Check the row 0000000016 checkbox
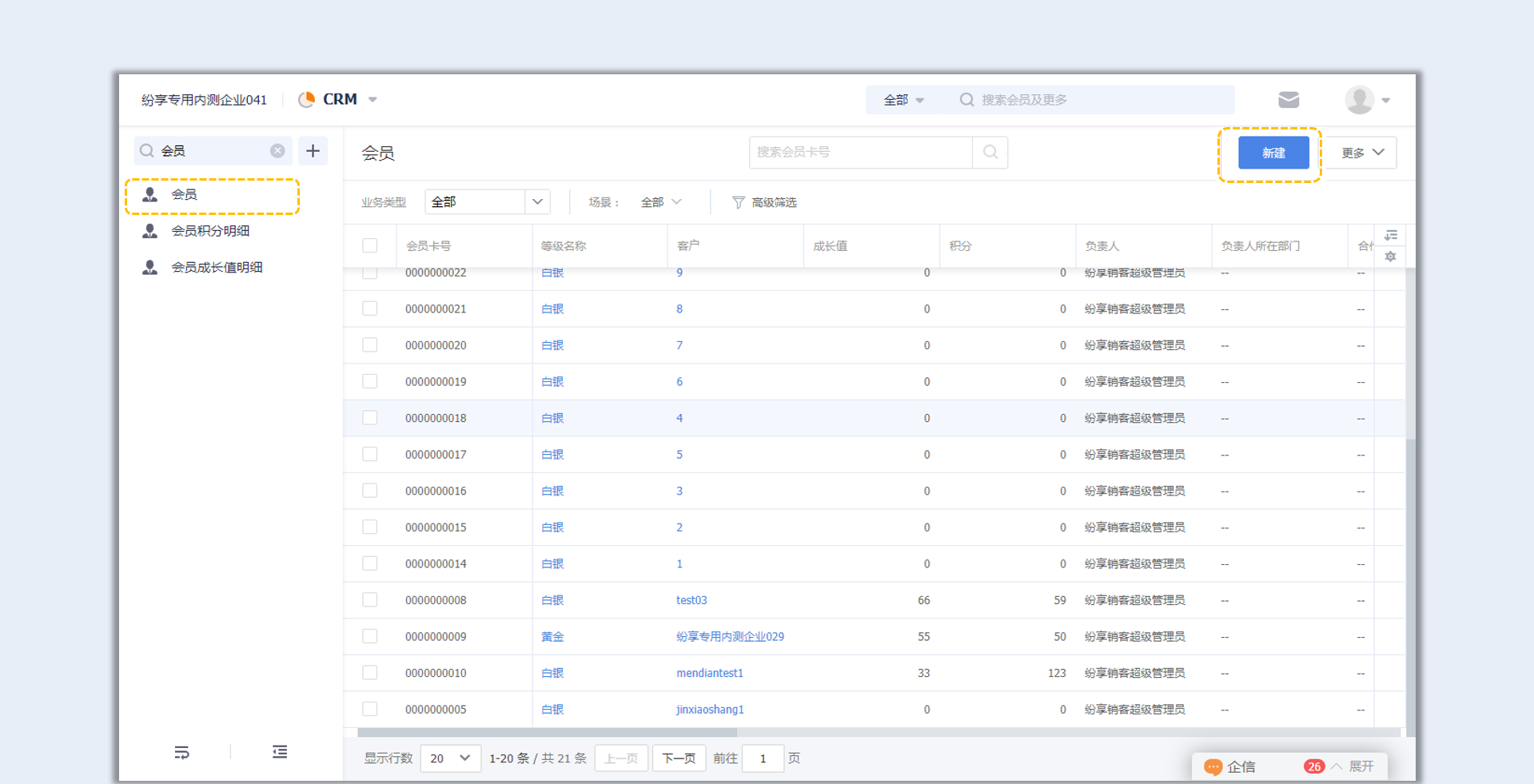The height and width of the screenshot is (784, 1534). pyautogui.click(x=369, y=491)
